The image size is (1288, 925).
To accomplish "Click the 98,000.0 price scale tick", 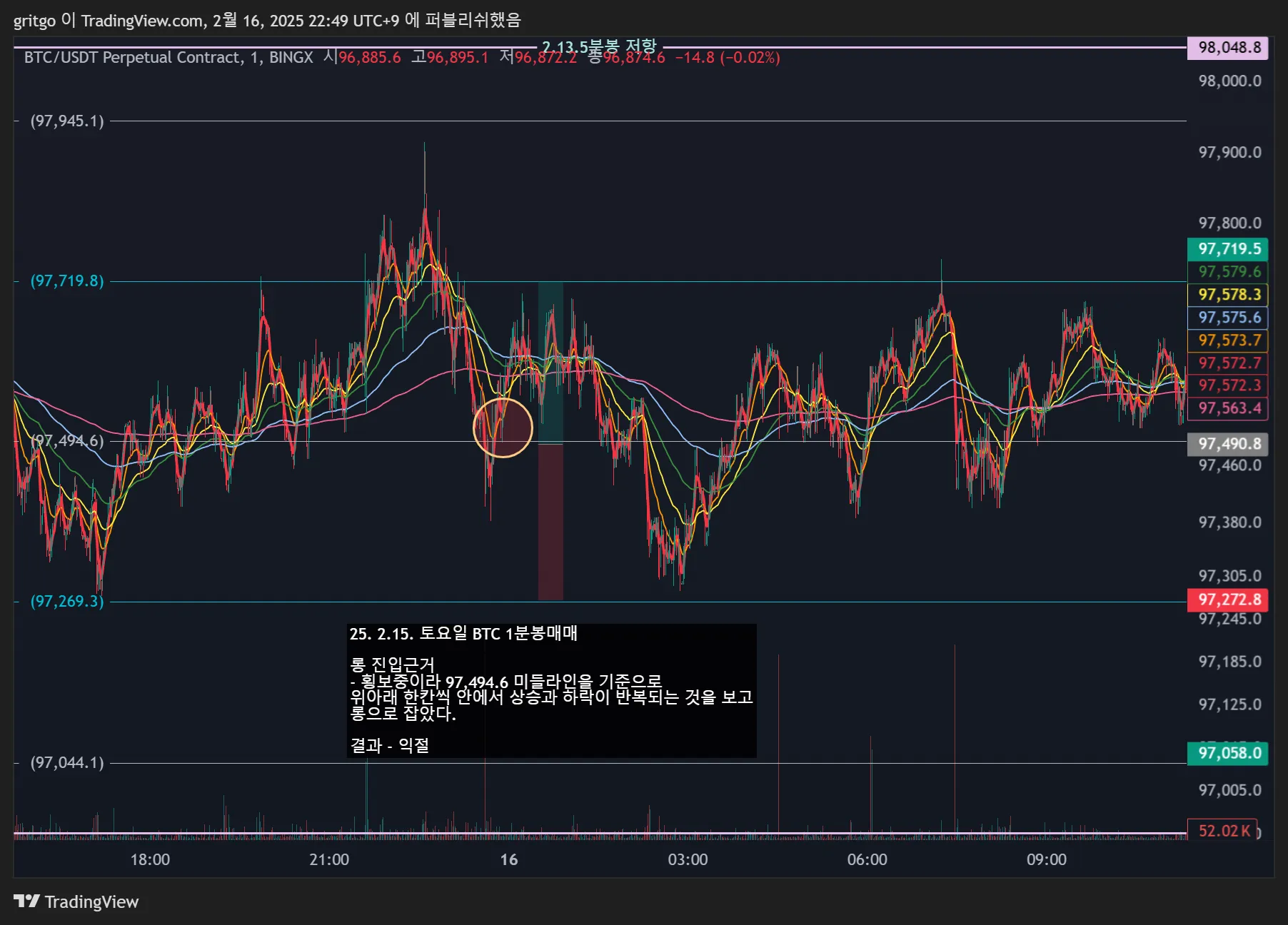I will 1229,81.
